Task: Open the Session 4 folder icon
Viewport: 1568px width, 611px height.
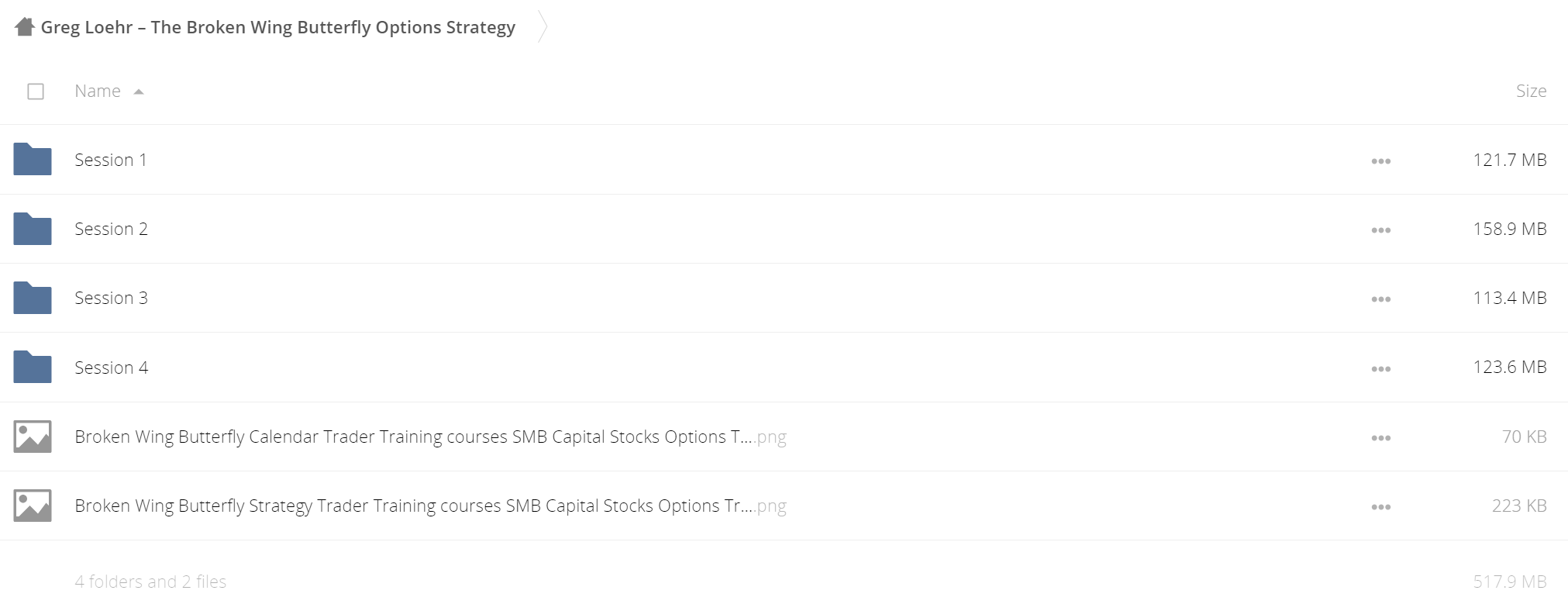Action: click(33, 367)
